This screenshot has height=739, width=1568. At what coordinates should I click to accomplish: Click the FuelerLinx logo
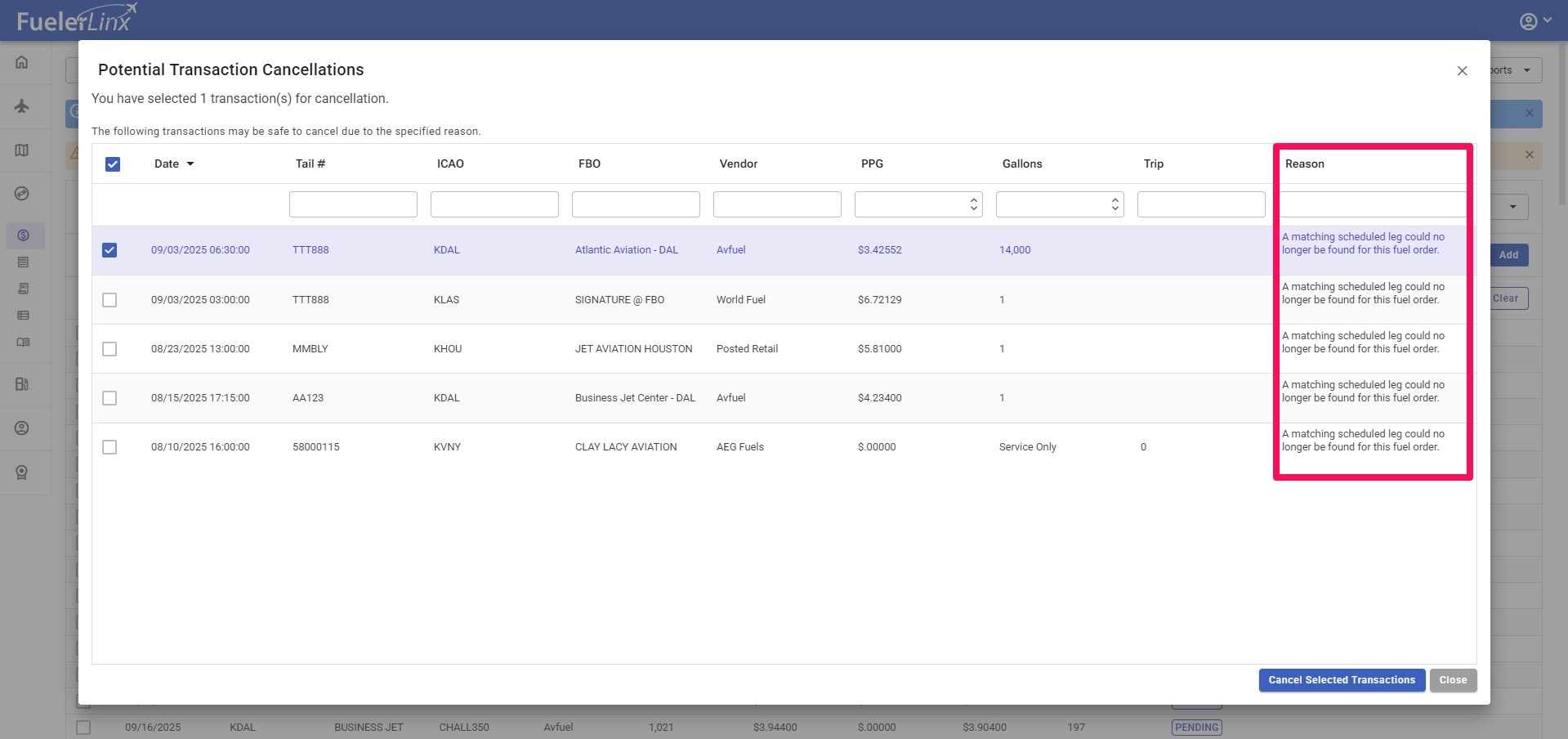[78, 20]
